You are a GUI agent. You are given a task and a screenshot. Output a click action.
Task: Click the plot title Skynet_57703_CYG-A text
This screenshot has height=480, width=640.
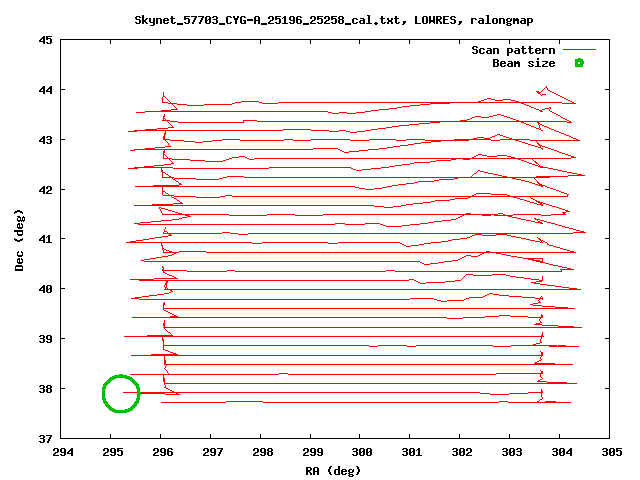point(333,20)
